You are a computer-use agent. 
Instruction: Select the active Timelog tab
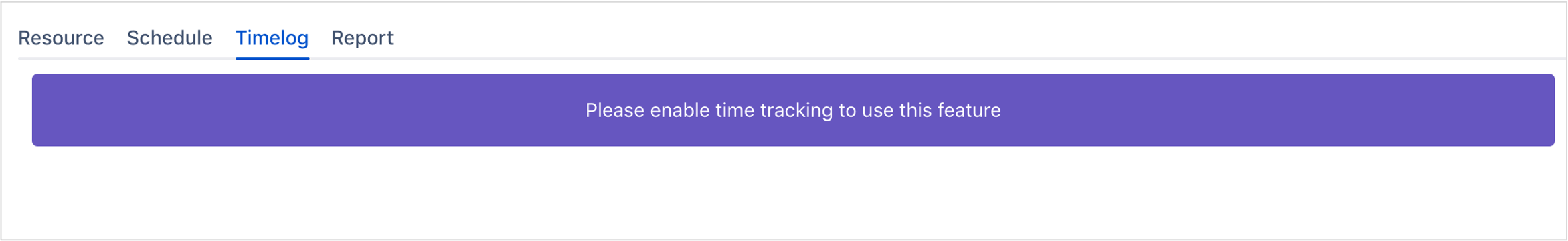click(x=272, y=38)
